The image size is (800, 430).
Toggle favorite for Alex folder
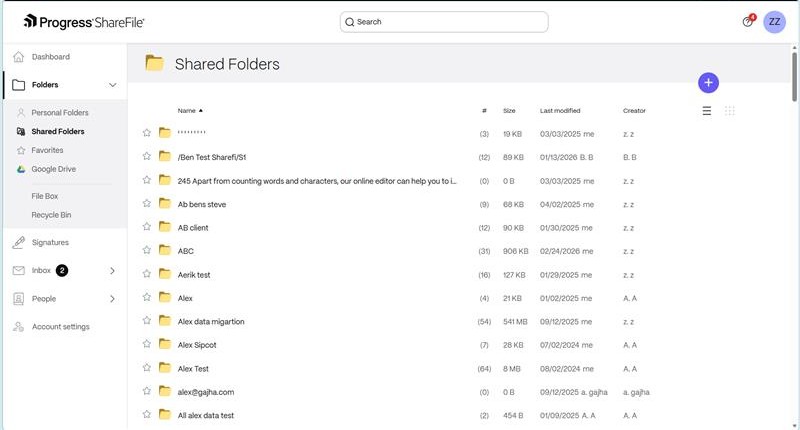coord(147,297)
